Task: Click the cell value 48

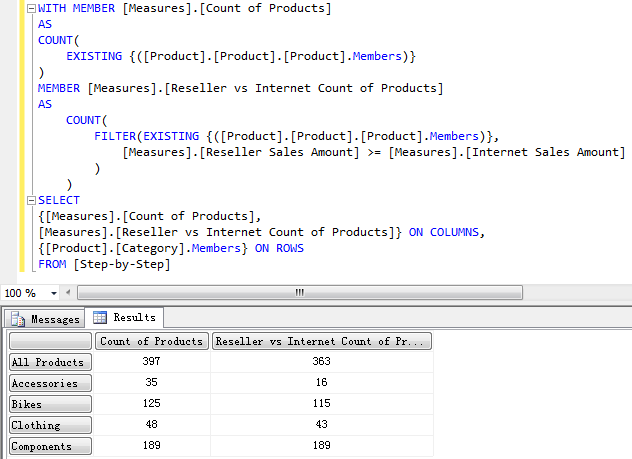Action: (152, 424)
